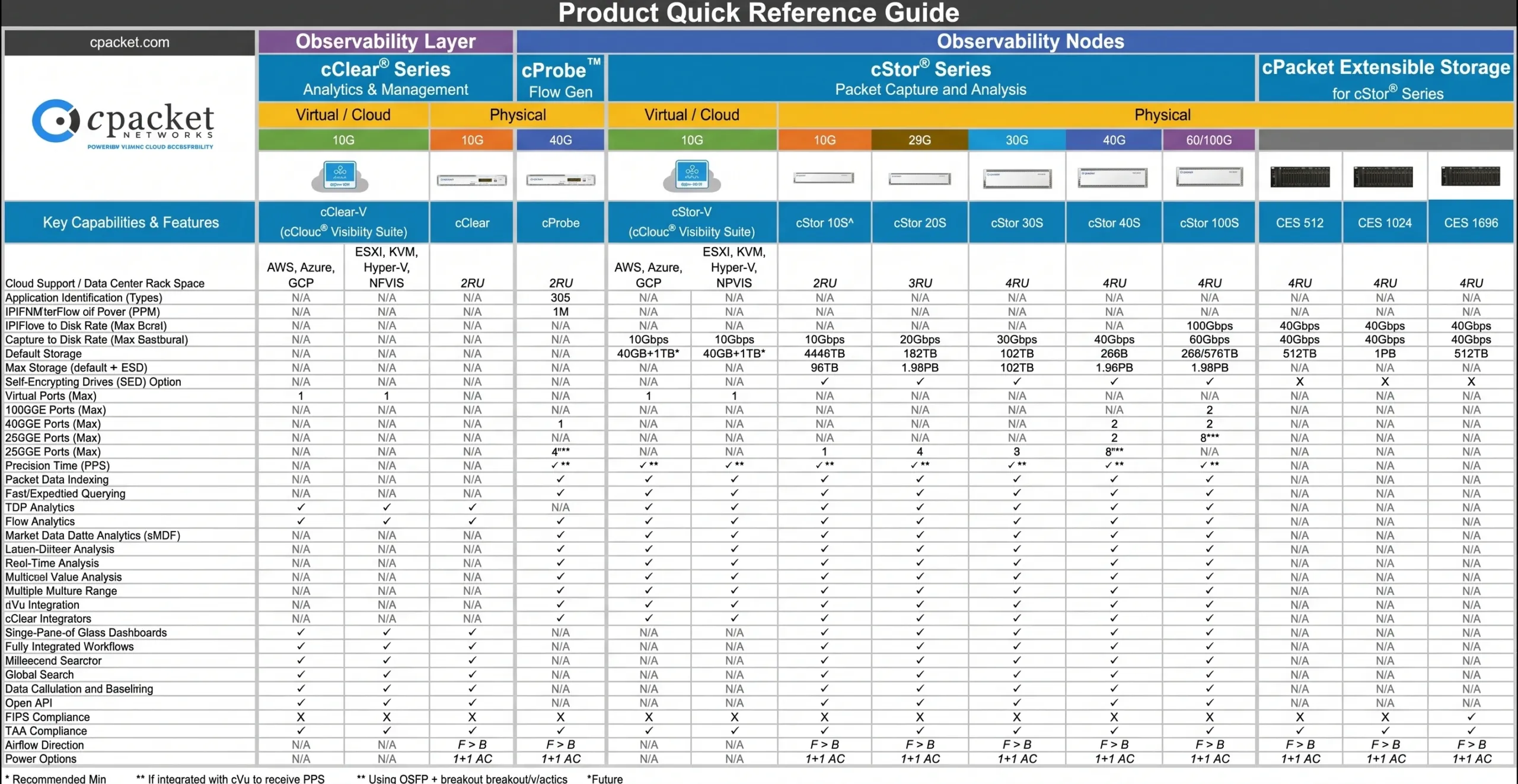Click the 1PB storage cell for CES 1024
1518x784 pixels.
click(x=1385, y=354)
